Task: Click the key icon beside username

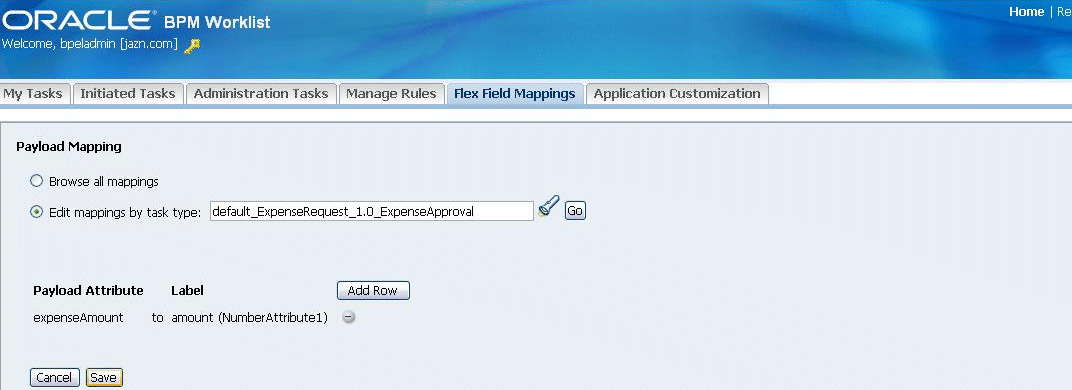Action: 192,46
